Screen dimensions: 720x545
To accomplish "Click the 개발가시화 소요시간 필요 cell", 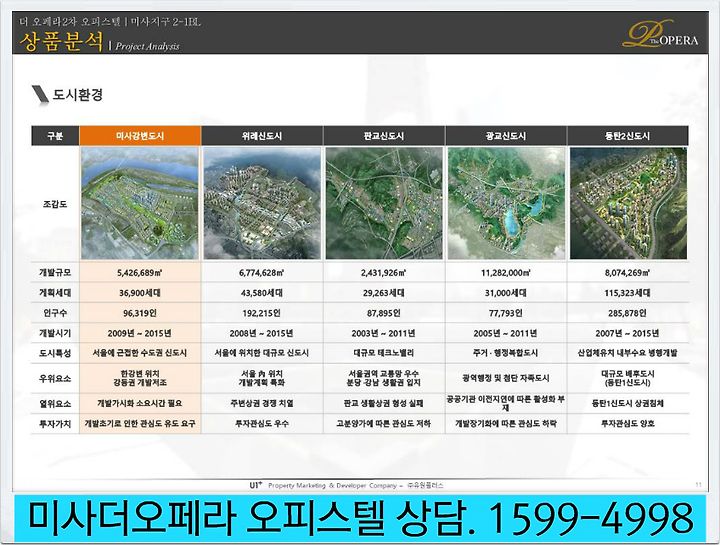I will (x=140, y=404).
